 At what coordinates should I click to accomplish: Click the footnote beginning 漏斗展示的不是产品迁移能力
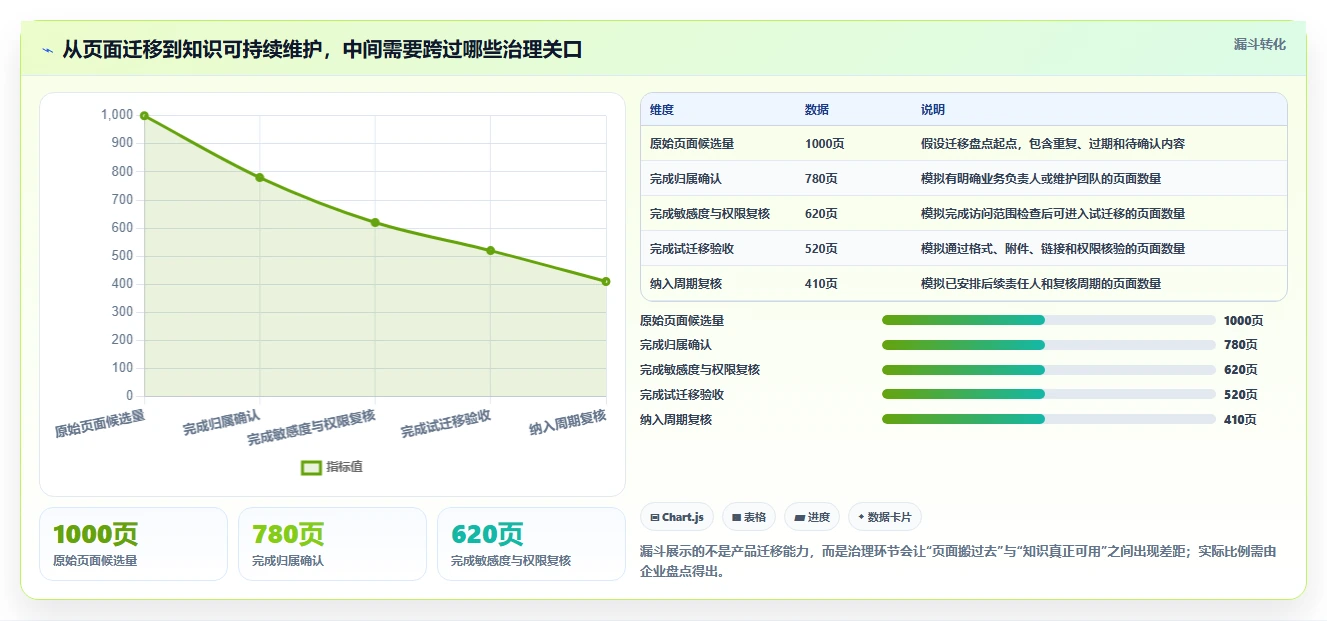click(x=957, y=562)
